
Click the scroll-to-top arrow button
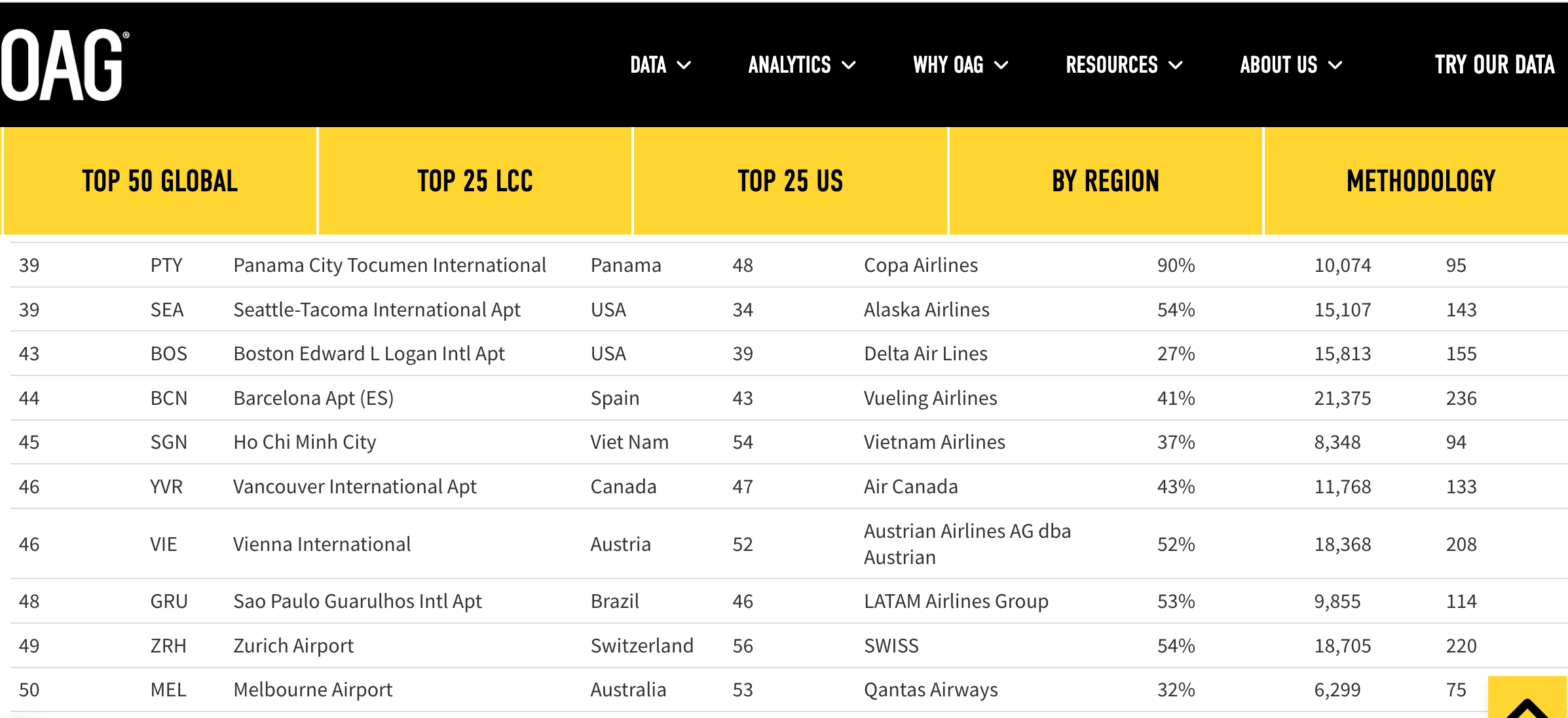click(x=1527, y=702)
